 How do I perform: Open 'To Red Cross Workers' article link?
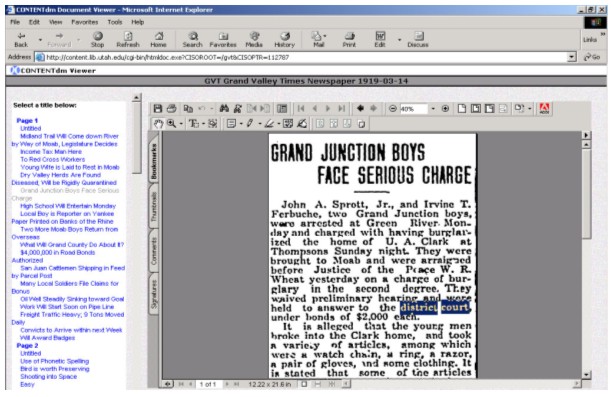click(x=52, y=159)
